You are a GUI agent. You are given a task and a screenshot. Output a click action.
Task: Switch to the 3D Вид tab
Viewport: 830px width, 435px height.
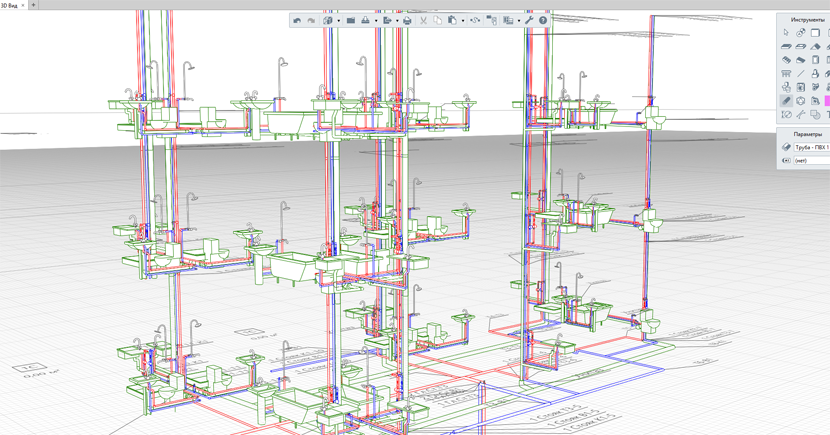pos(9,5)
